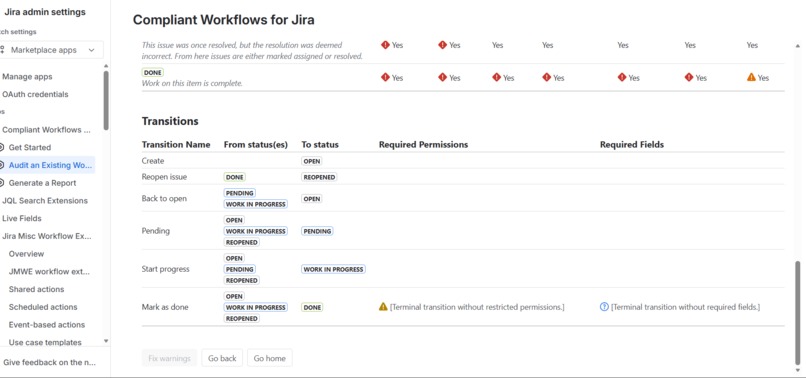
Task: Click main page scroll-up arrow
Action: (797, 45)
